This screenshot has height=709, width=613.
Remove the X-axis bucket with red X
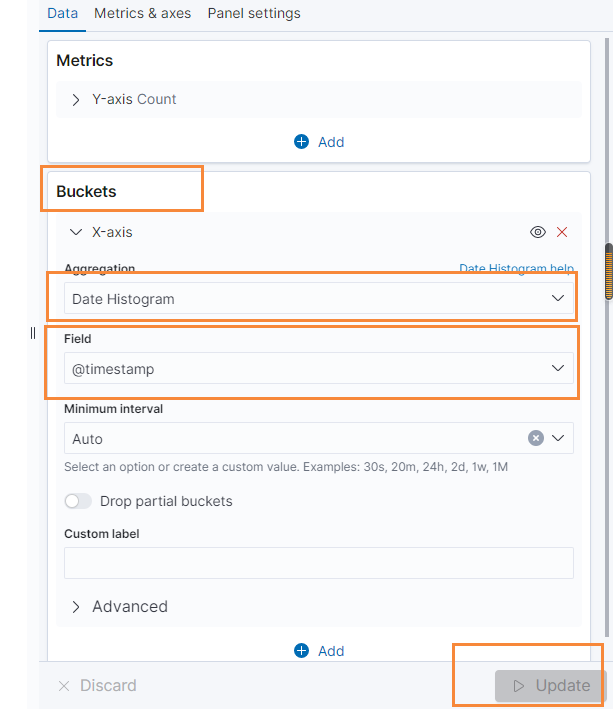562,232
